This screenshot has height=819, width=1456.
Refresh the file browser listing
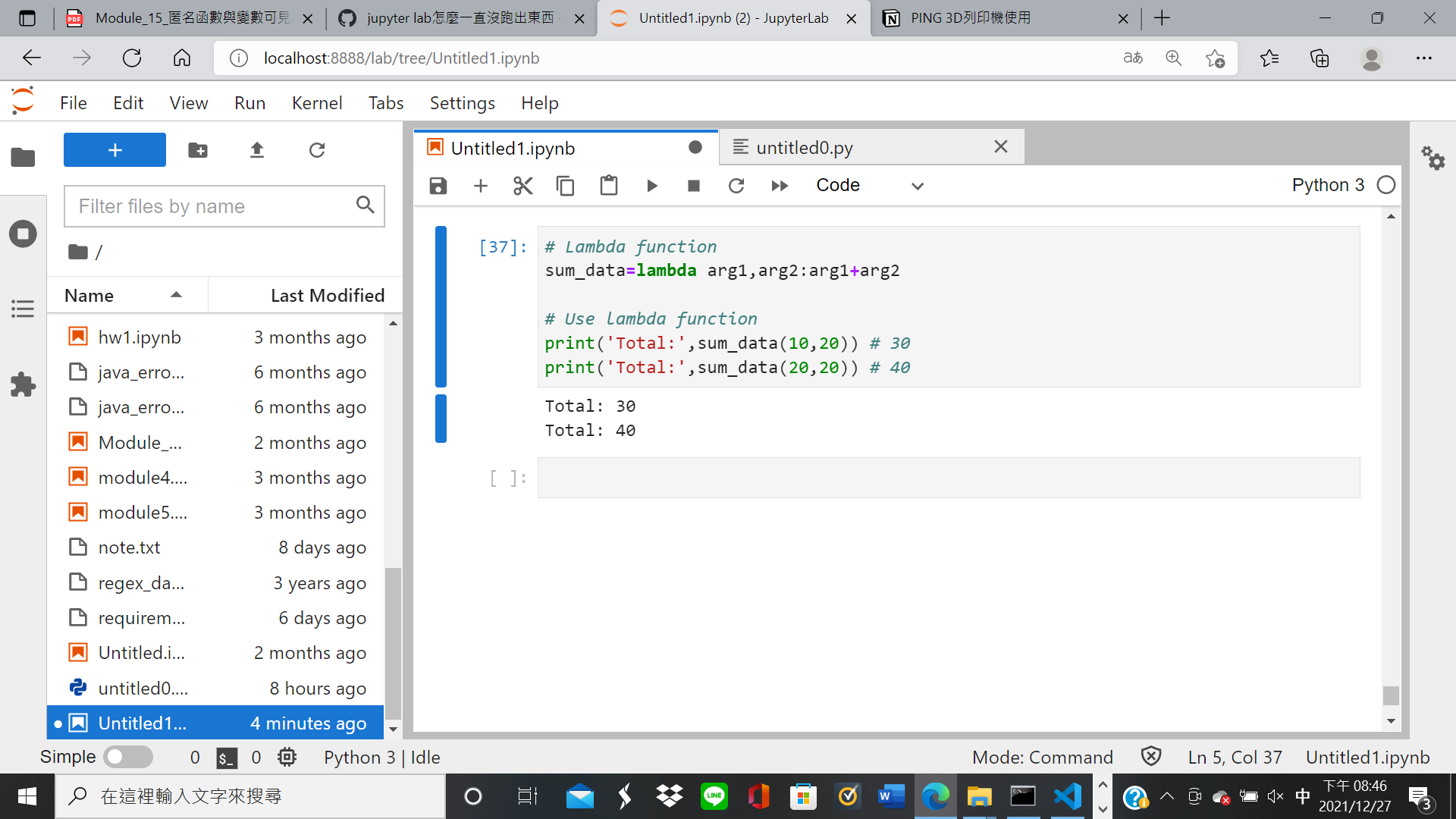(x=317, y=150)
